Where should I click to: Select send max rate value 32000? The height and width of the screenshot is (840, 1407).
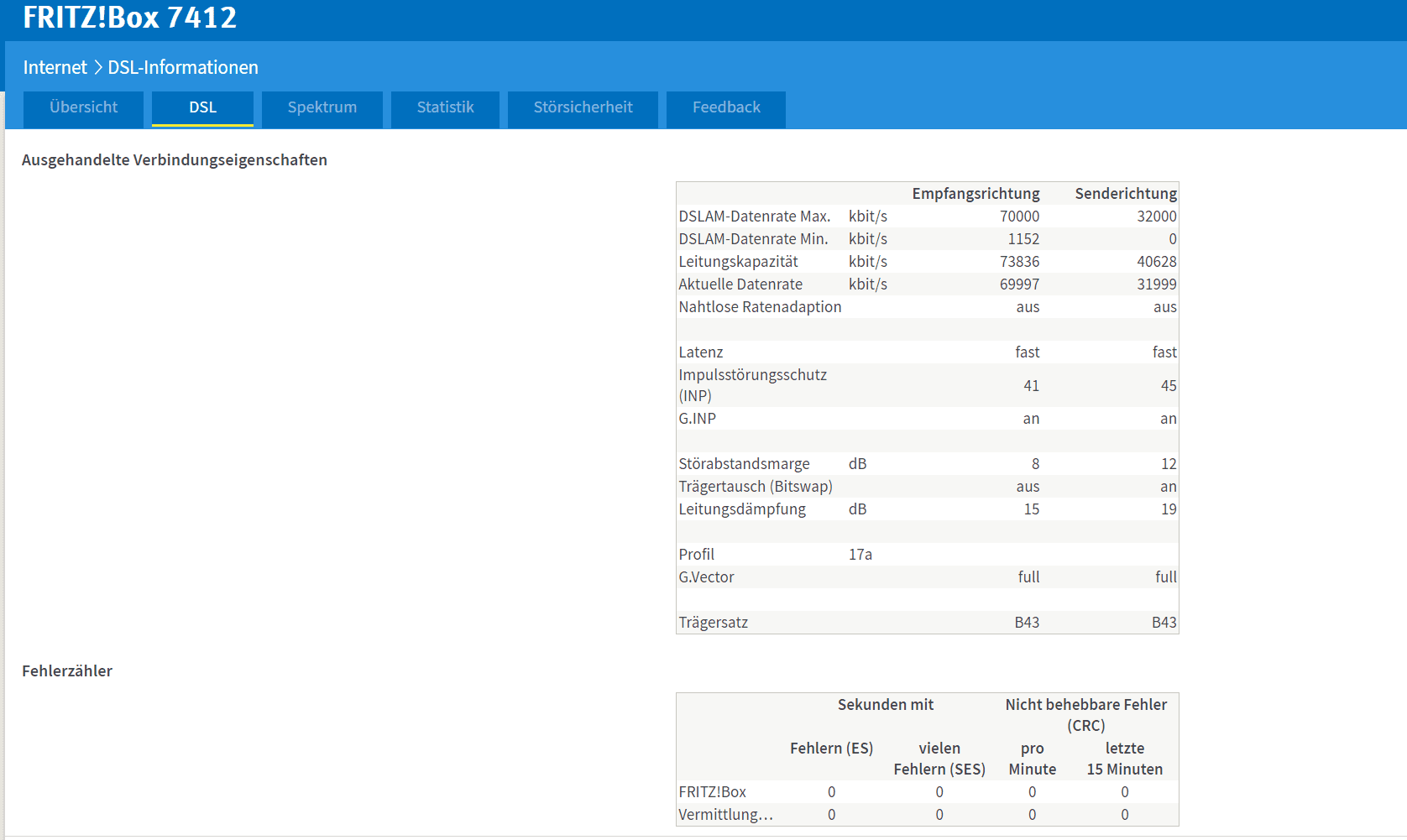1157,217
